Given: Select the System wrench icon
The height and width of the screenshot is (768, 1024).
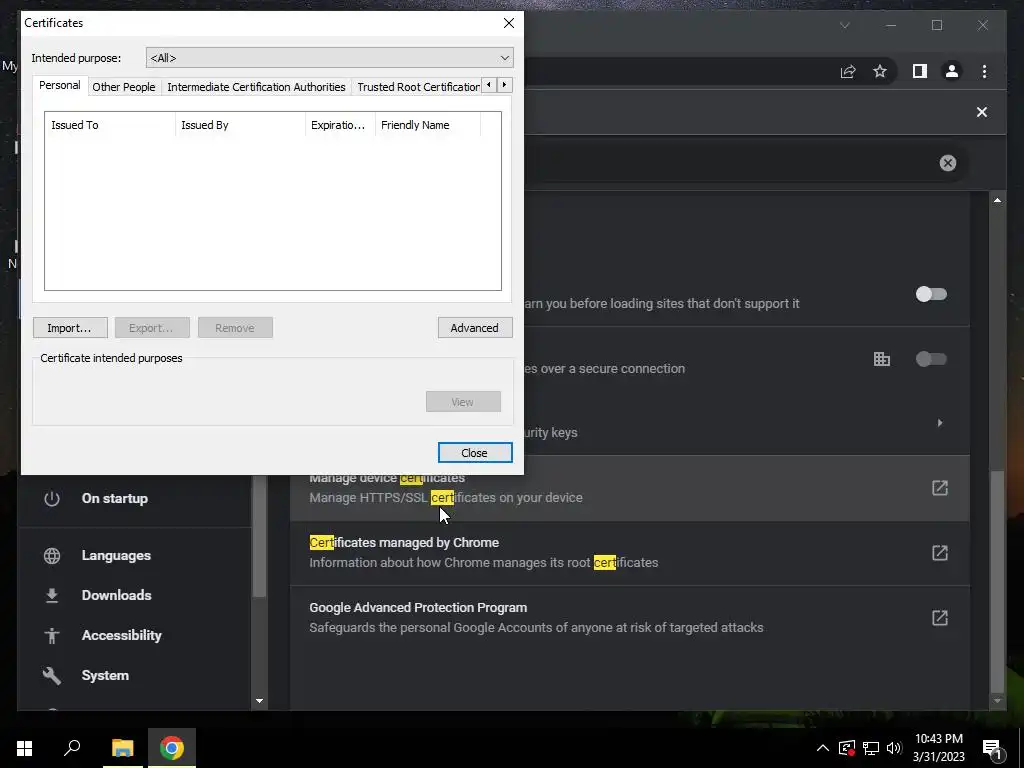Looking at the screenshot, I should pos(52,675).
